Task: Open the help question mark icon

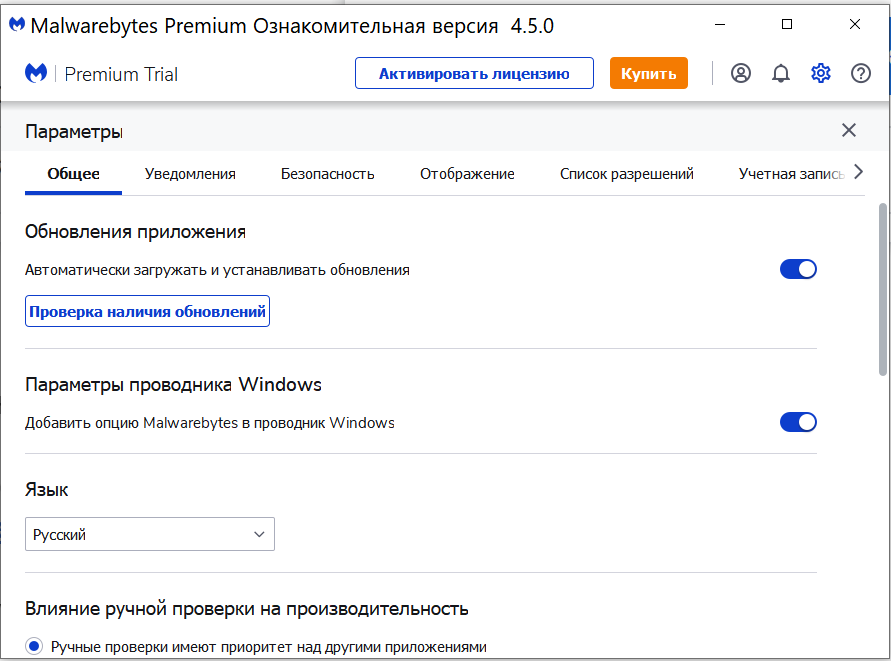Action: (861, 73)
